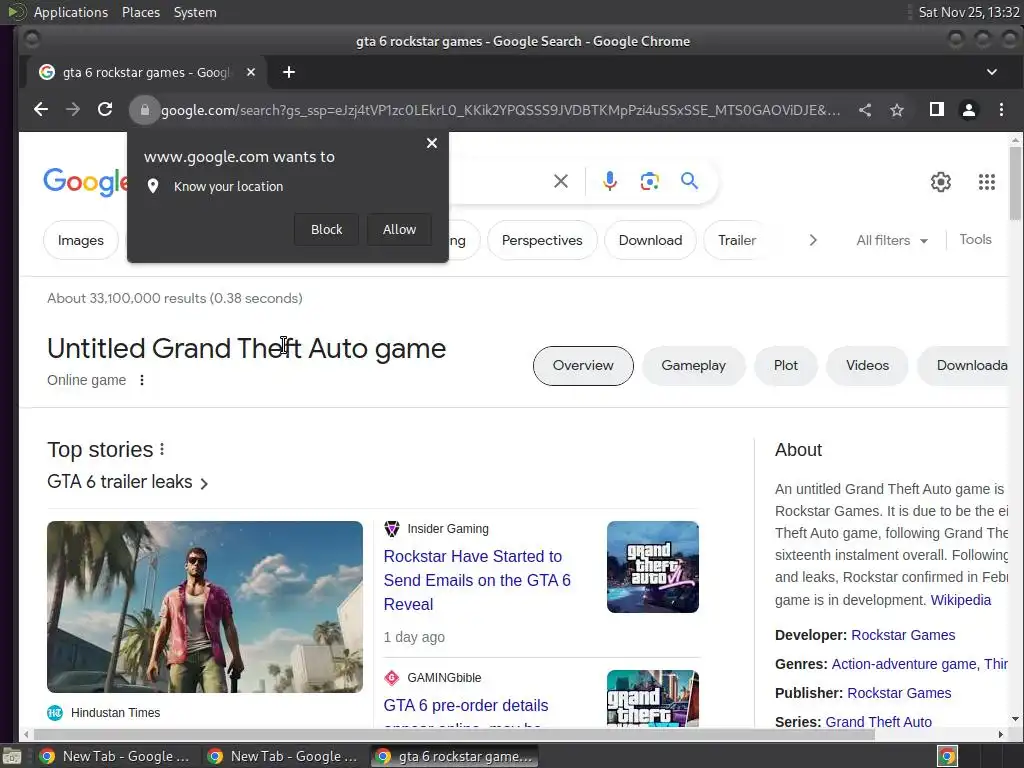The image size is (1024, 768).
Task: Click the date and time clock
Action: click(968, 12)
